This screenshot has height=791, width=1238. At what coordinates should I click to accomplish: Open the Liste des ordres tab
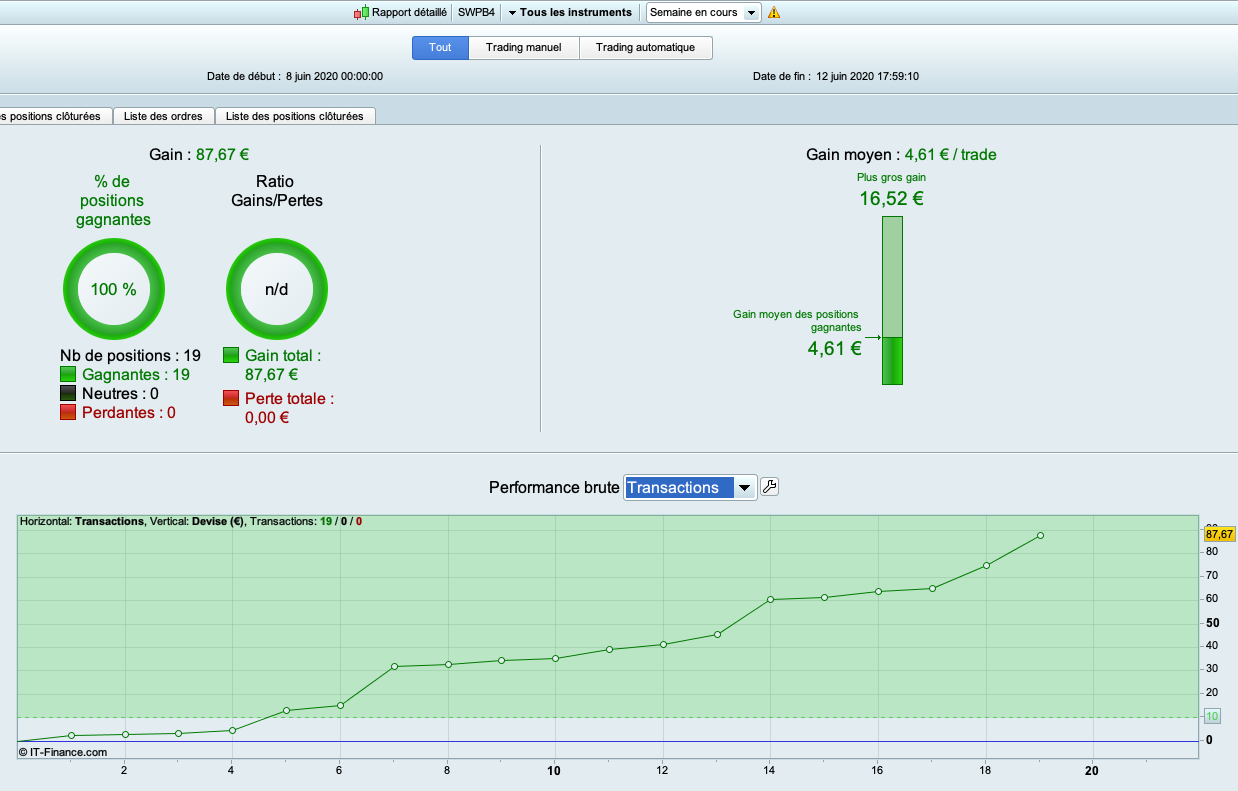(x=163, y=116)
